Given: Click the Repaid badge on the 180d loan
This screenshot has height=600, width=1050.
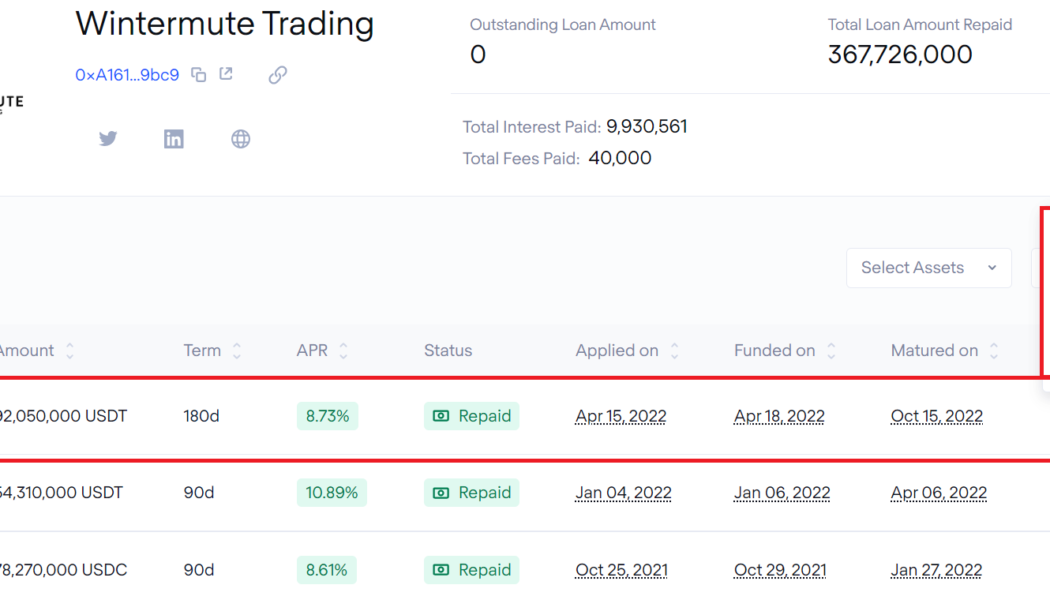Looking at the screenshot, I should (x=471, y=415).
